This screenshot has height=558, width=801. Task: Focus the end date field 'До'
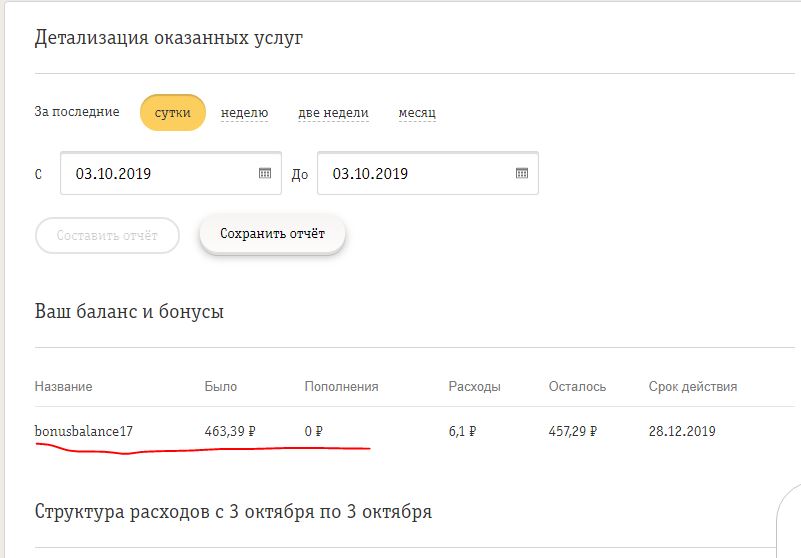point(428,173)
